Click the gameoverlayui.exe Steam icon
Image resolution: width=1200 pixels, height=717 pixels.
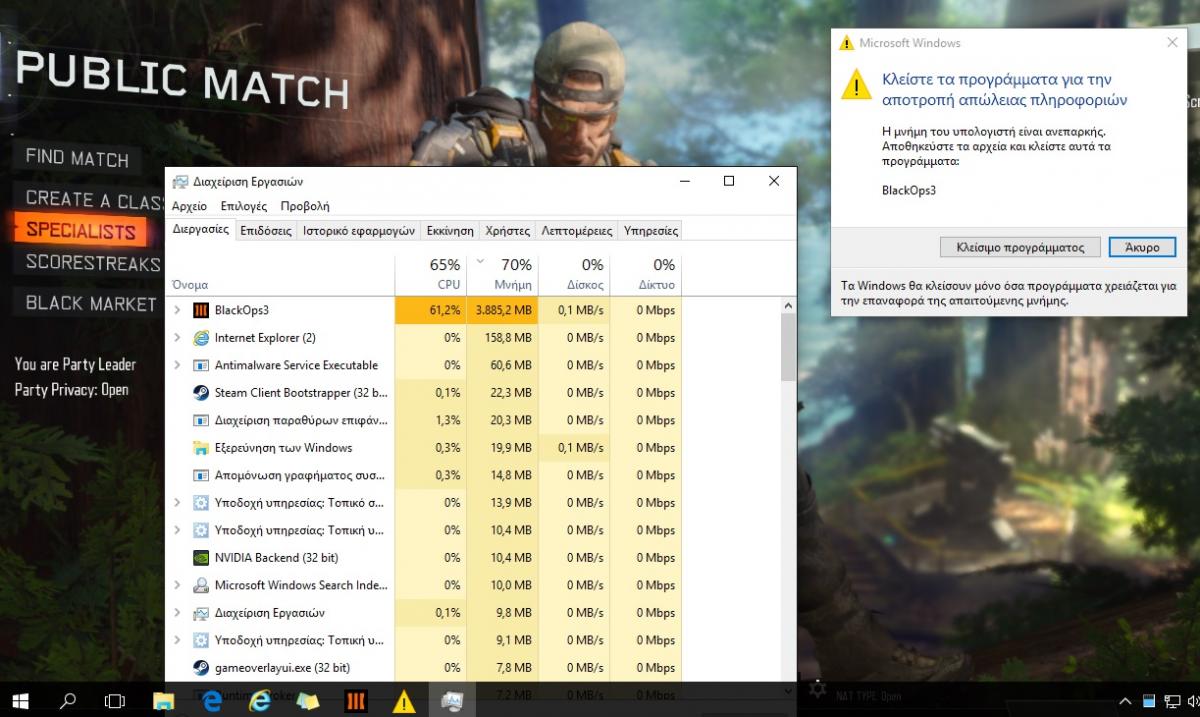pos(200,668)
